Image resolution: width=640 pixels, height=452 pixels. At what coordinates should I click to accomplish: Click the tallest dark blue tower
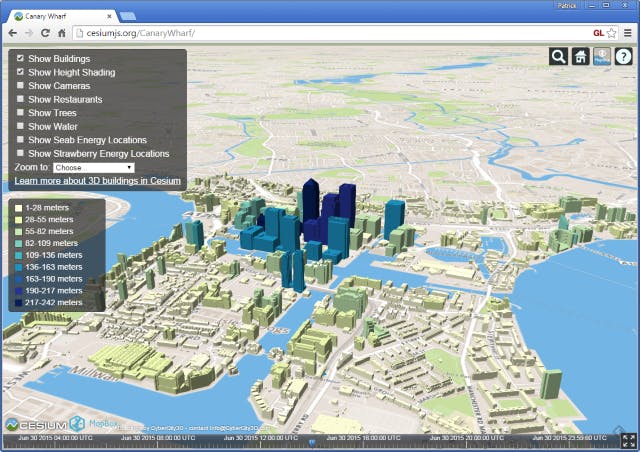(x=311, y=201)
